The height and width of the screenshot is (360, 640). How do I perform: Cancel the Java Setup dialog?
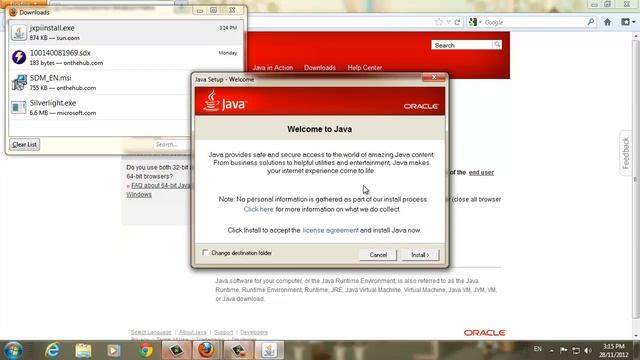[x=378, y=255]
